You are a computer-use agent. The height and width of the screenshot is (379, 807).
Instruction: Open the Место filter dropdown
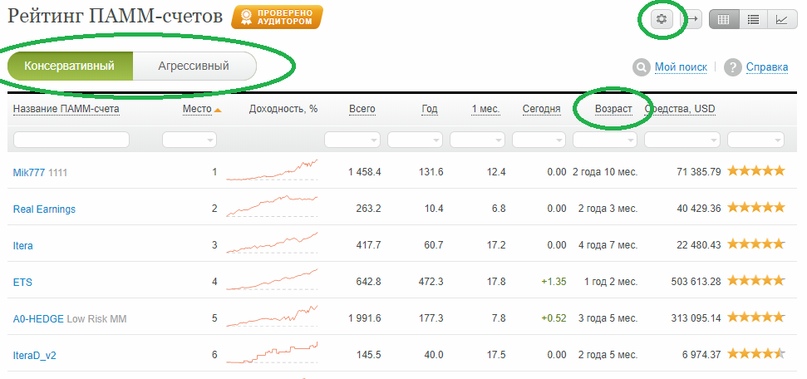tap(189, 140)
